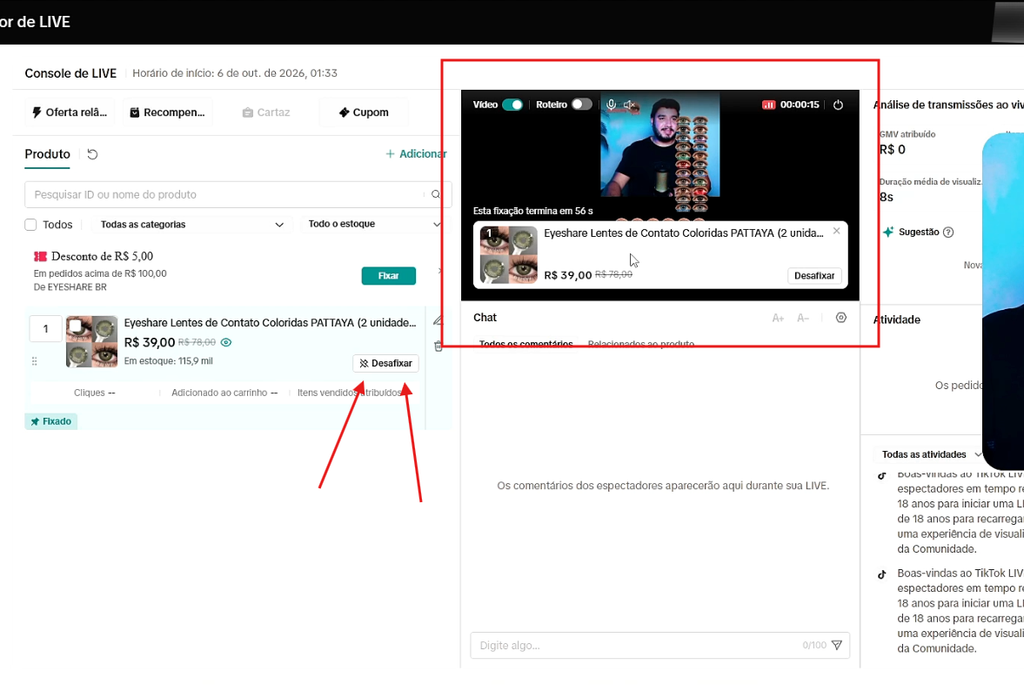The width and height of the screenshot is (1024, 686).
Task: Click the Adicionado ao carrinho metric
Action: pos(224,393)
